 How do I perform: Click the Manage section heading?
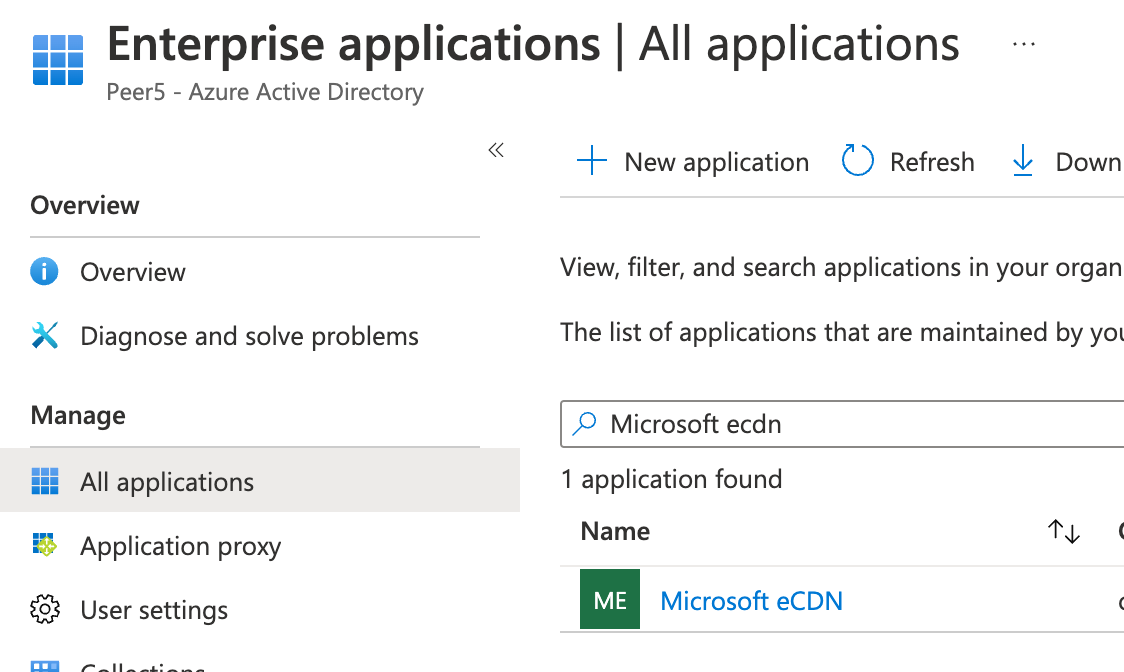[x=78, y=415]
